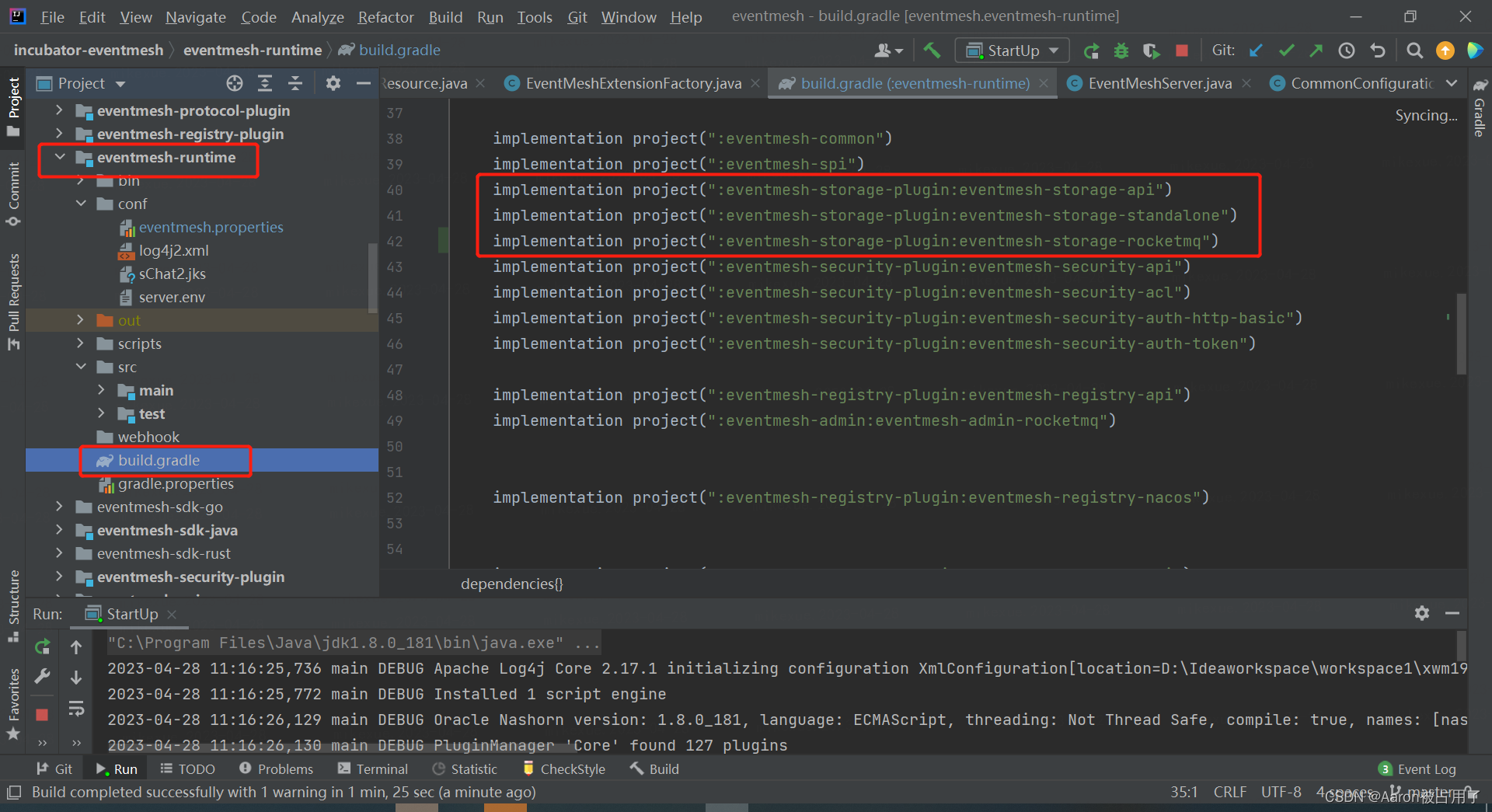This screenshot has height=812, width=1492.
Task: Expand eventmesh-protocol-plugin folder
Action: pos(59,110)
